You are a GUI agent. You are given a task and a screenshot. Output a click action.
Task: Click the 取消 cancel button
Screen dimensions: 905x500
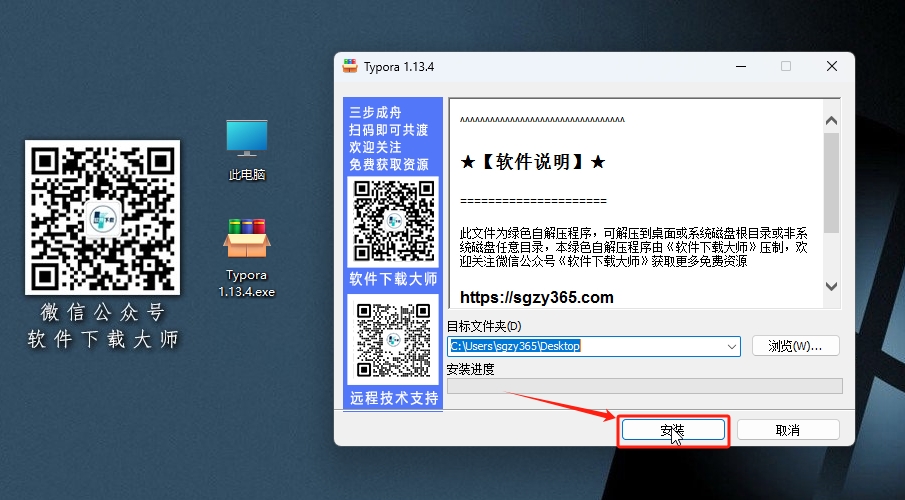(788, 430)
